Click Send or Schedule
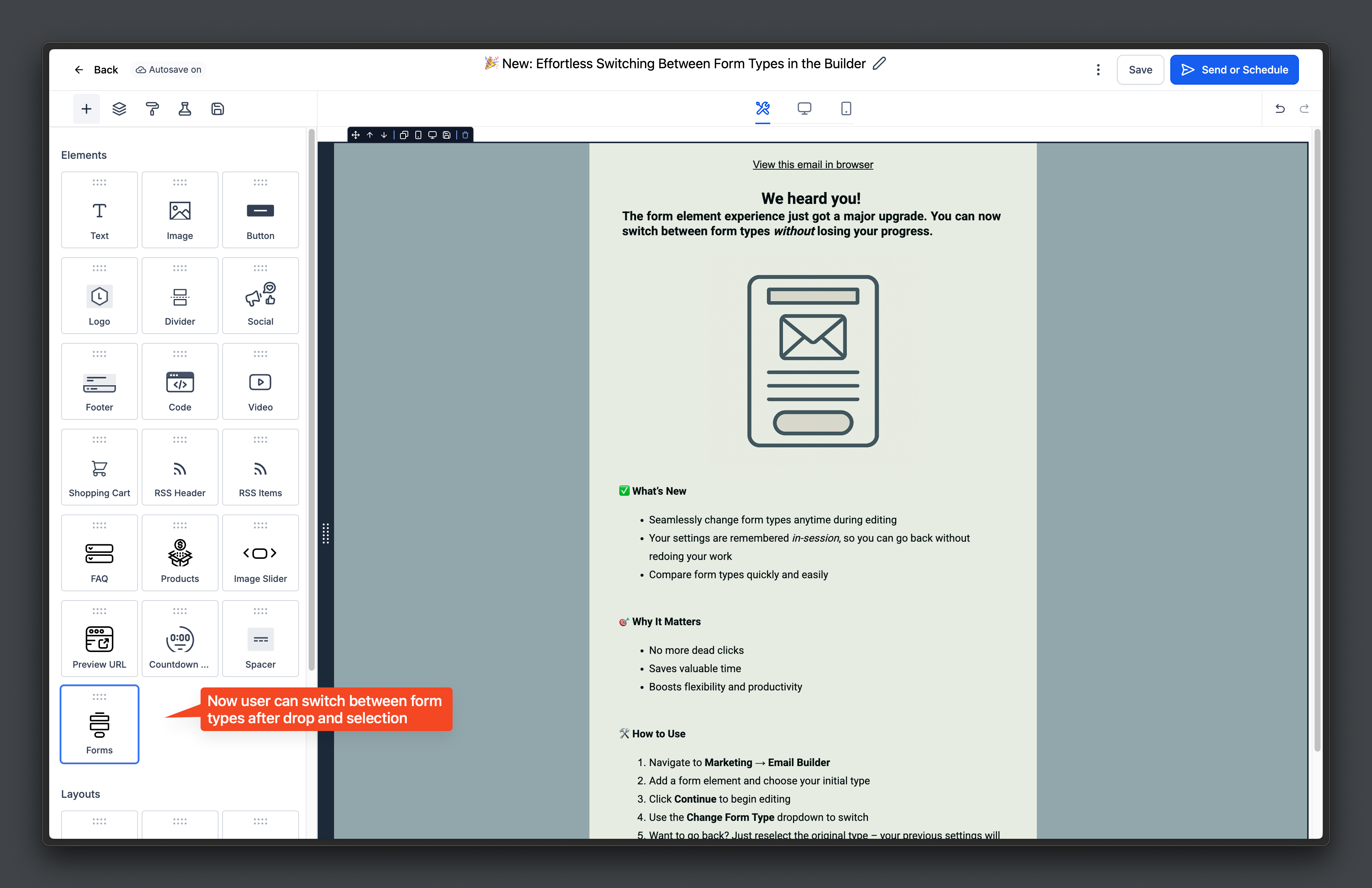 tap(1234, 70)
